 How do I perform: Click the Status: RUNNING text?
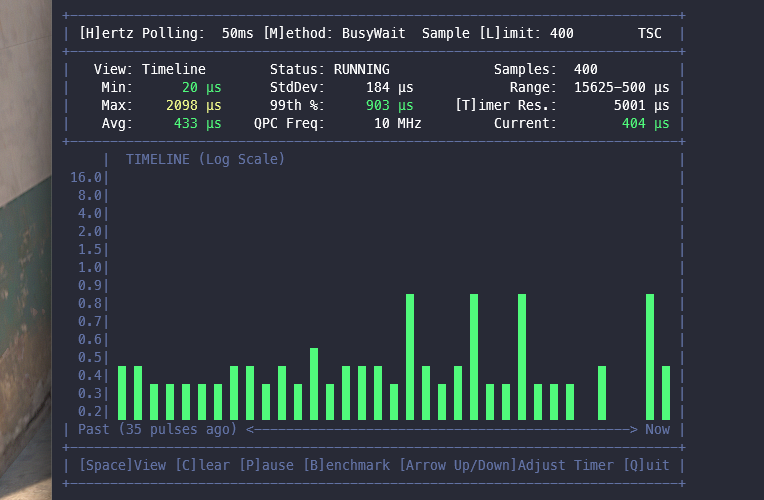330,69
